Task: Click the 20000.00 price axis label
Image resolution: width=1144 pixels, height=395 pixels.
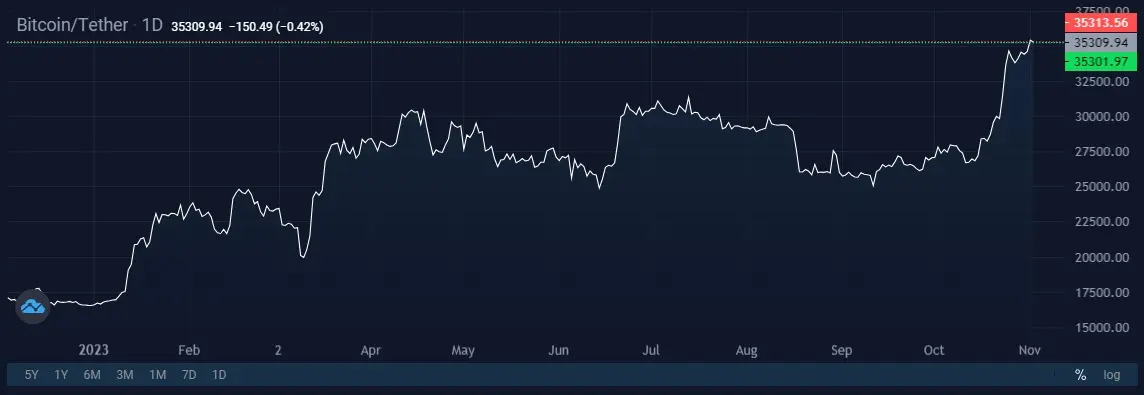Action: pyautogui.click(x=1102, y=257)
